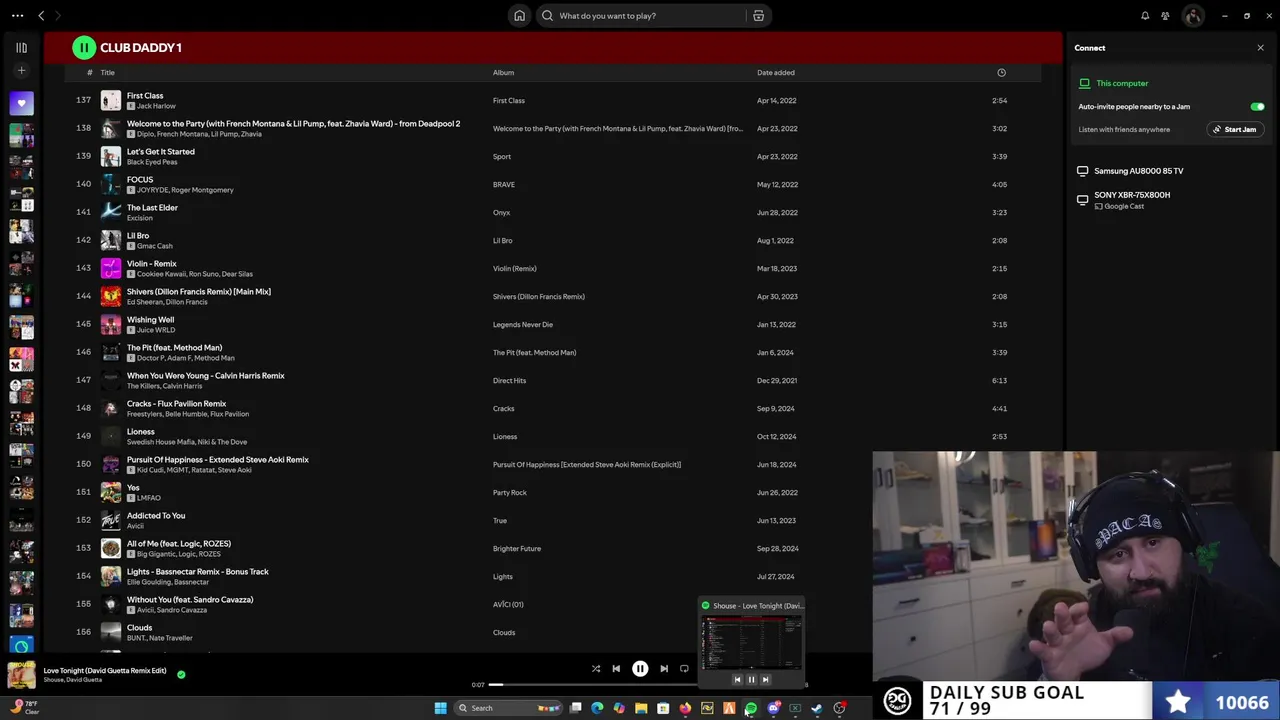Open Love Tonight title in now playing bar
Screen dimensions: 1280x720
[105, 671]
